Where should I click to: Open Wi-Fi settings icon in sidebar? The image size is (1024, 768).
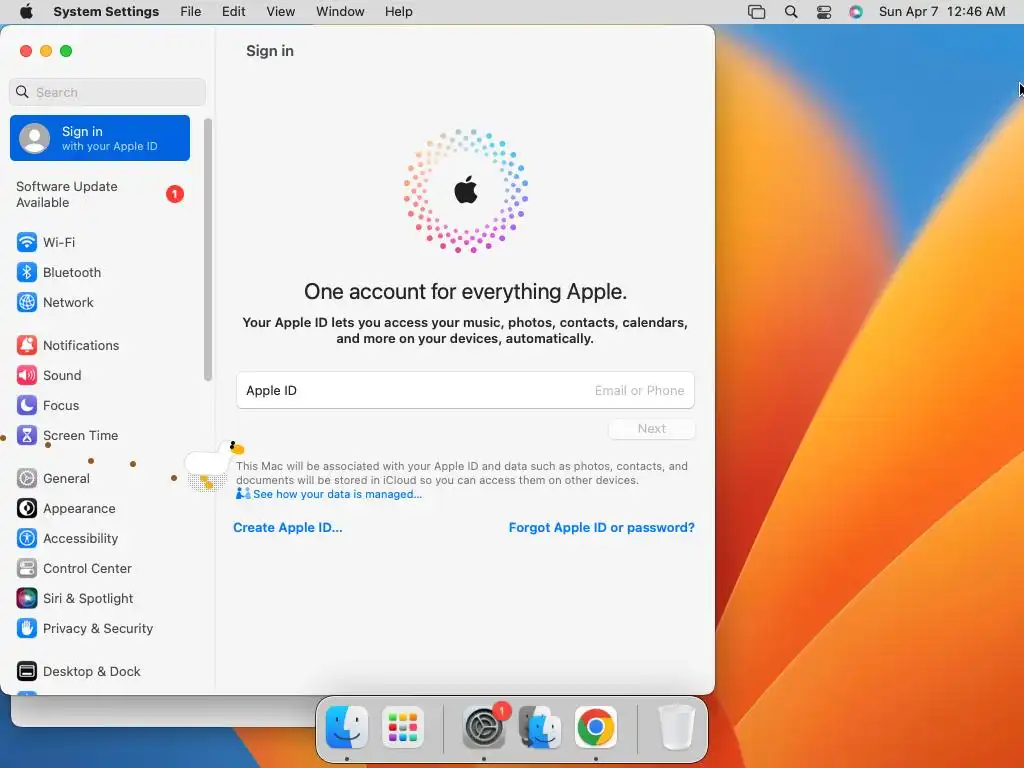click(x=27, y=242)
